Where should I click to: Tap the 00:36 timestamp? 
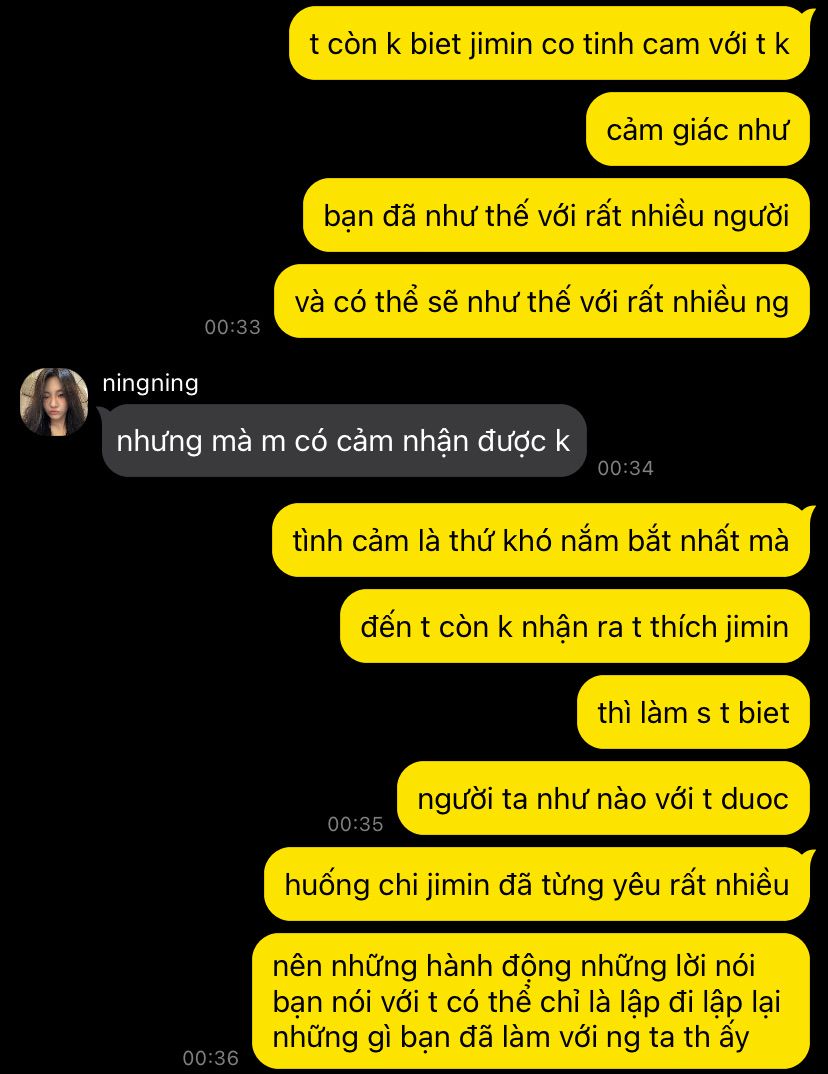pos(211,1058)
